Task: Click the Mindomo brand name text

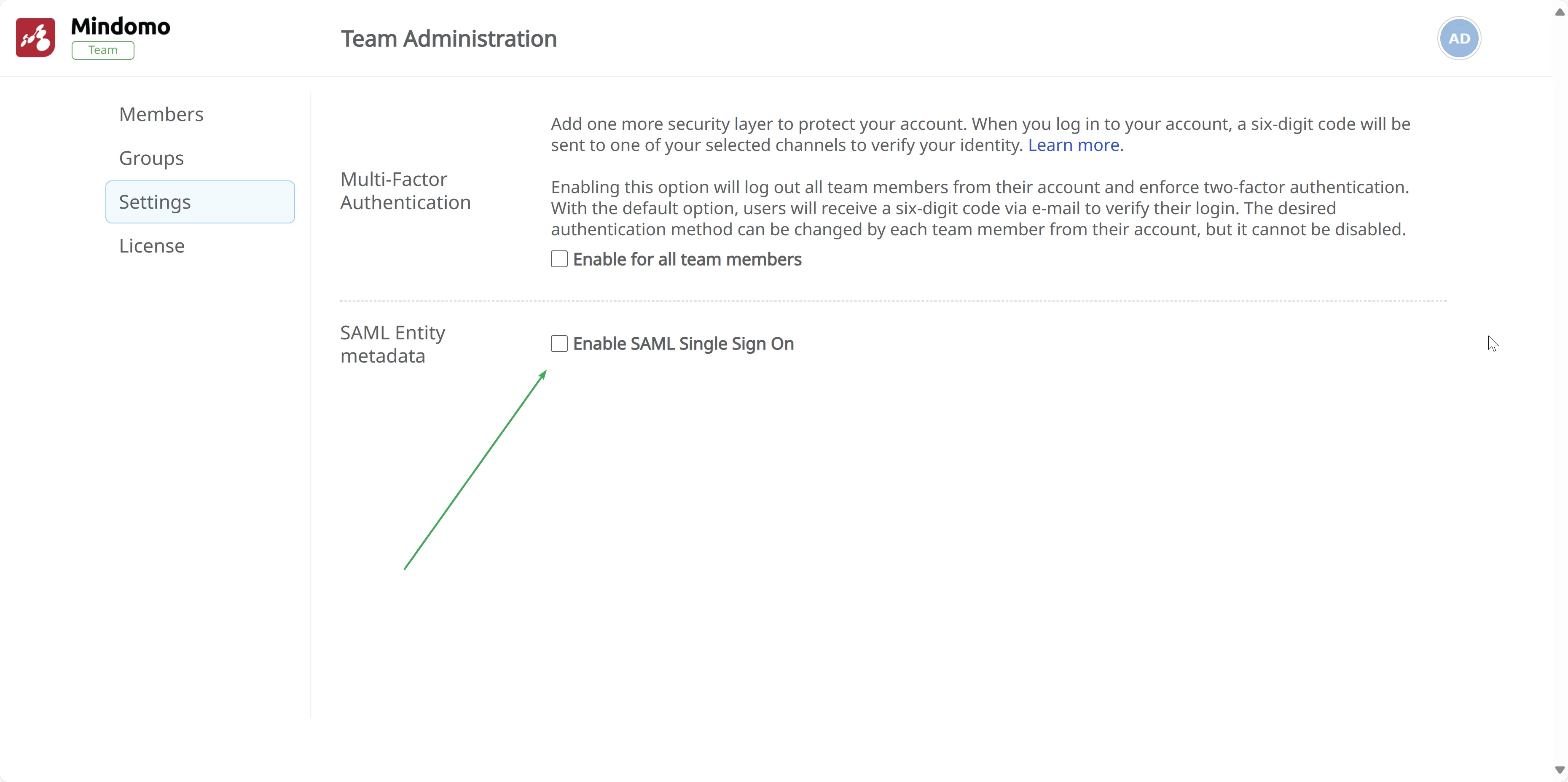Action: point(121,26)
